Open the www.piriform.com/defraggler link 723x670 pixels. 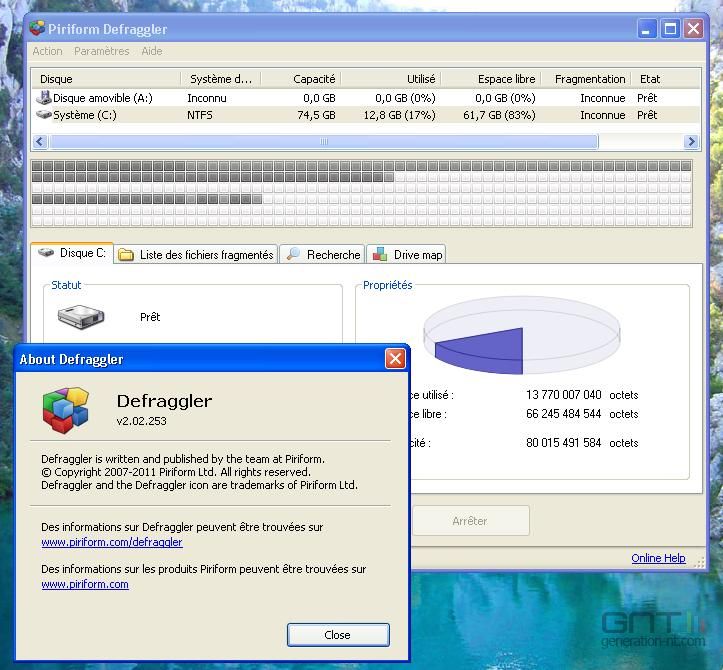(112, 542)
